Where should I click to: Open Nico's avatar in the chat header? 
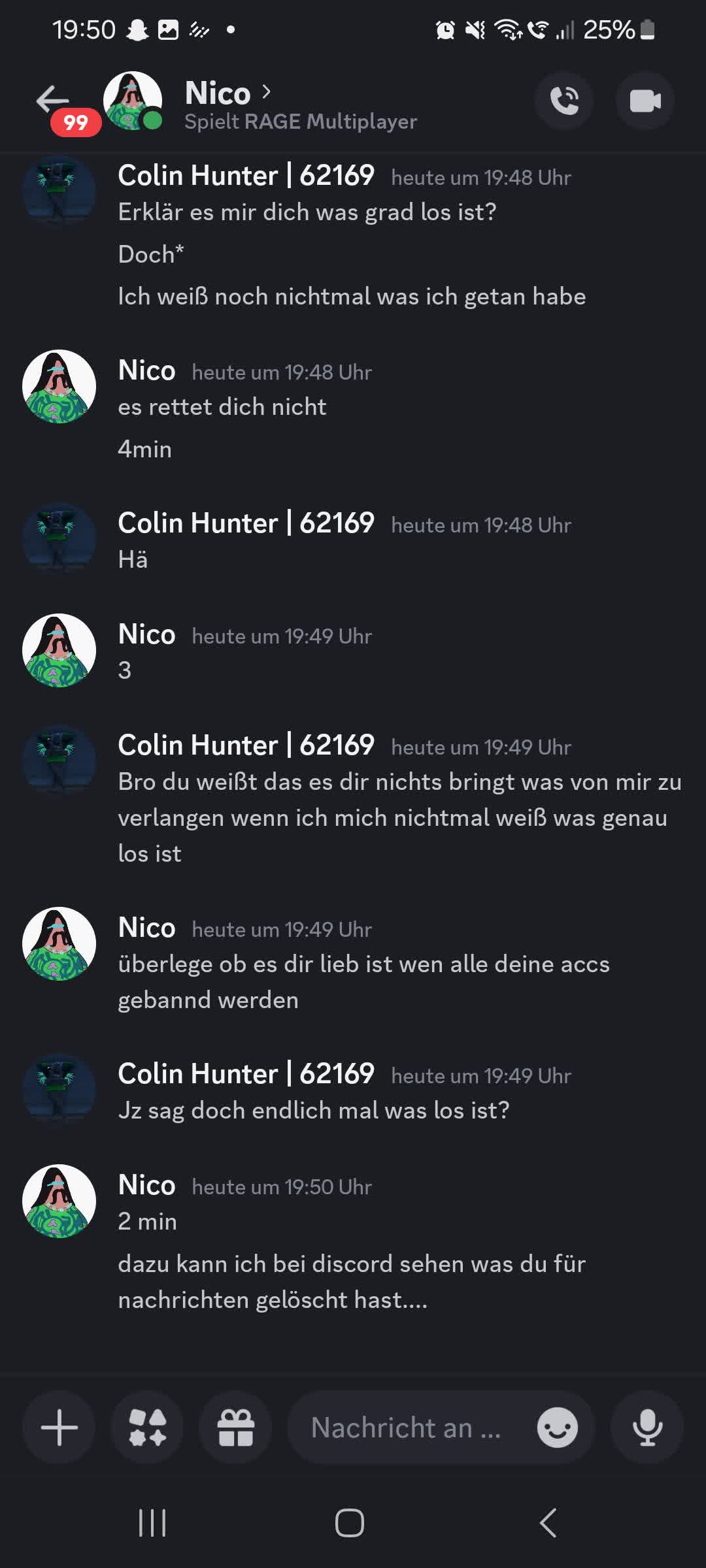[x=133, y=101]
